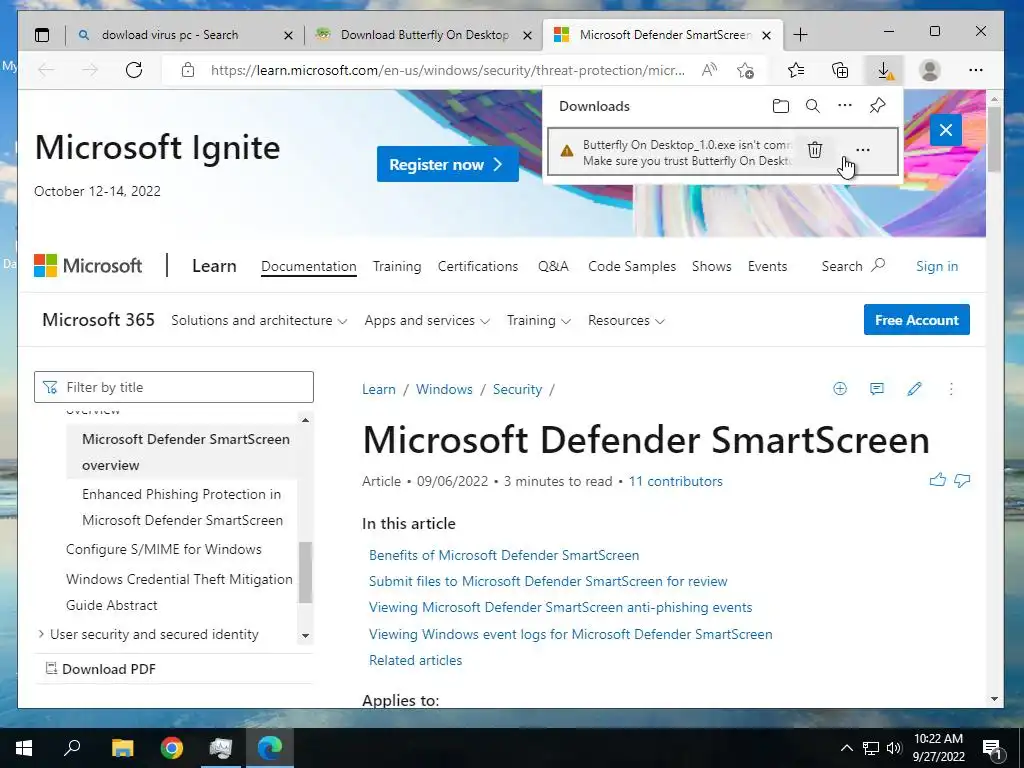The height and width of the screenshot is (768, 1024).
Task: Expand the Resources dropdown
Action: [626, 321]
